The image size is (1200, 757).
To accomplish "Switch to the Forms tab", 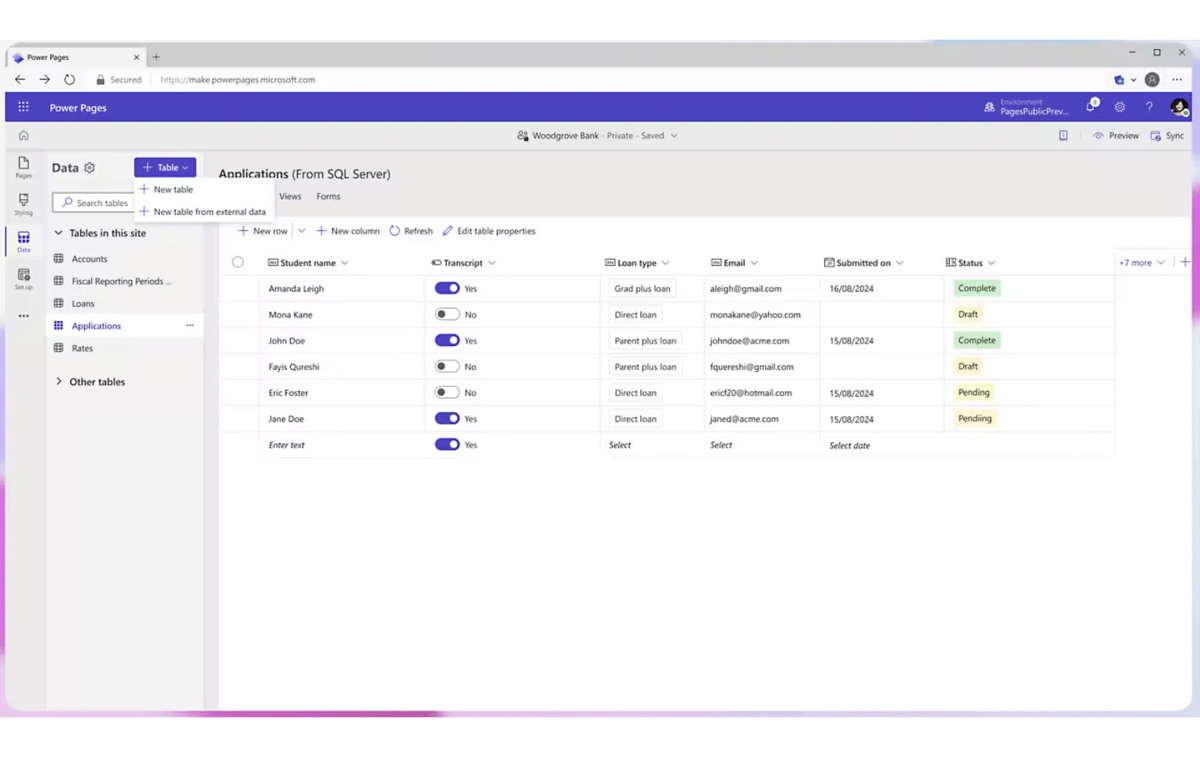I will (x=328, y=197).
